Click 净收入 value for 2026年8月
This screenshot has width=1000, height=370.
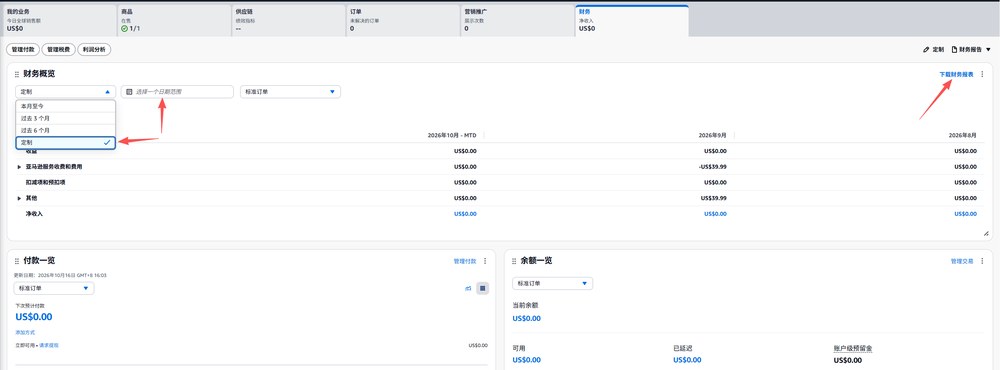pyautogui.click(x=965, y=214)
